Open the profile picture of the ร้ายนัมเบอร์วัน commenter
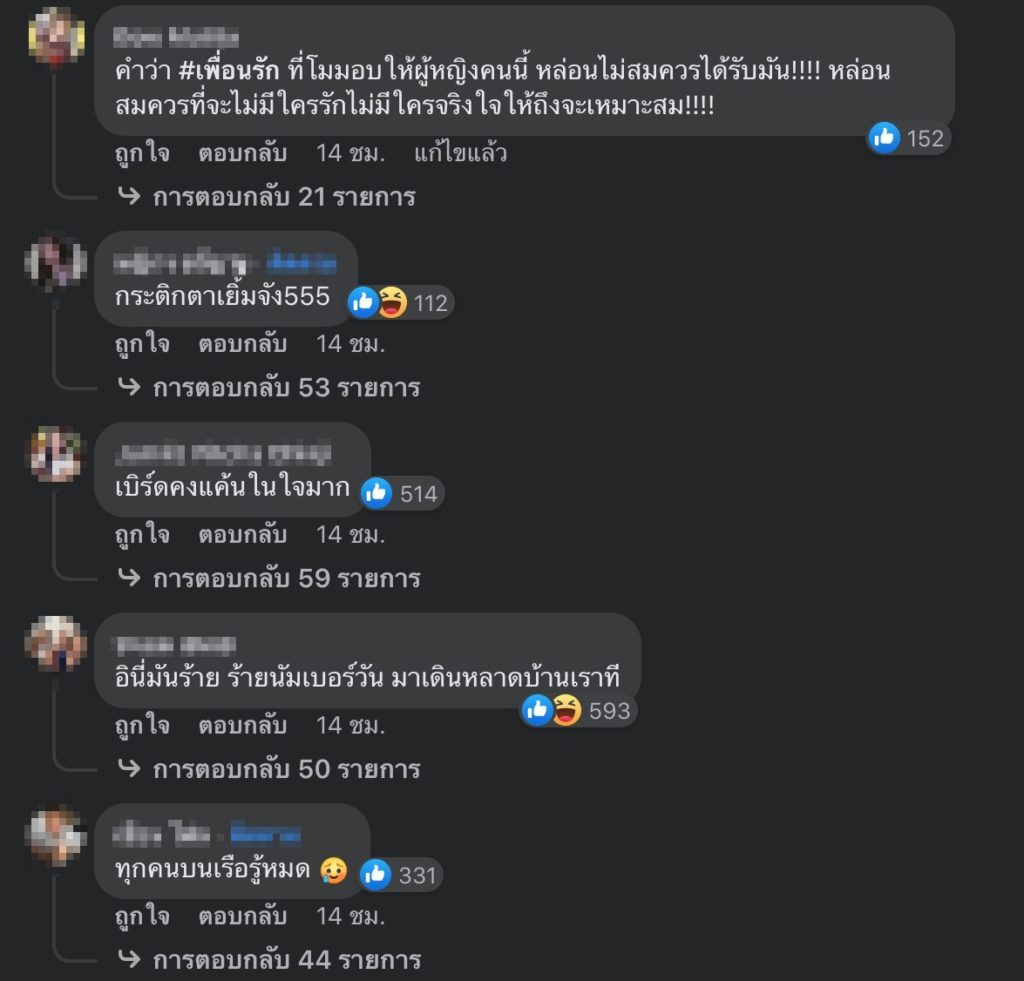 point(56,643)
